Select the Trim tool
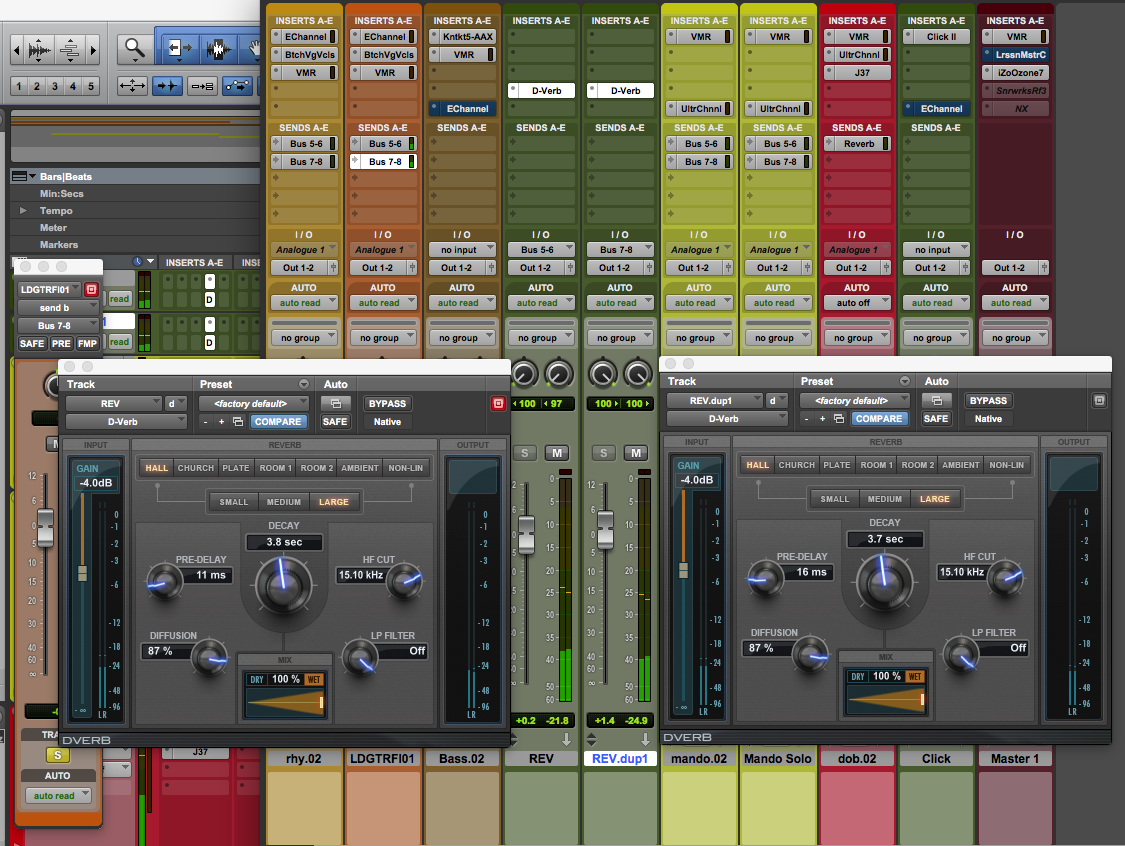The image size is (1125, 846). pyautogui.click(x=180, y=47)
